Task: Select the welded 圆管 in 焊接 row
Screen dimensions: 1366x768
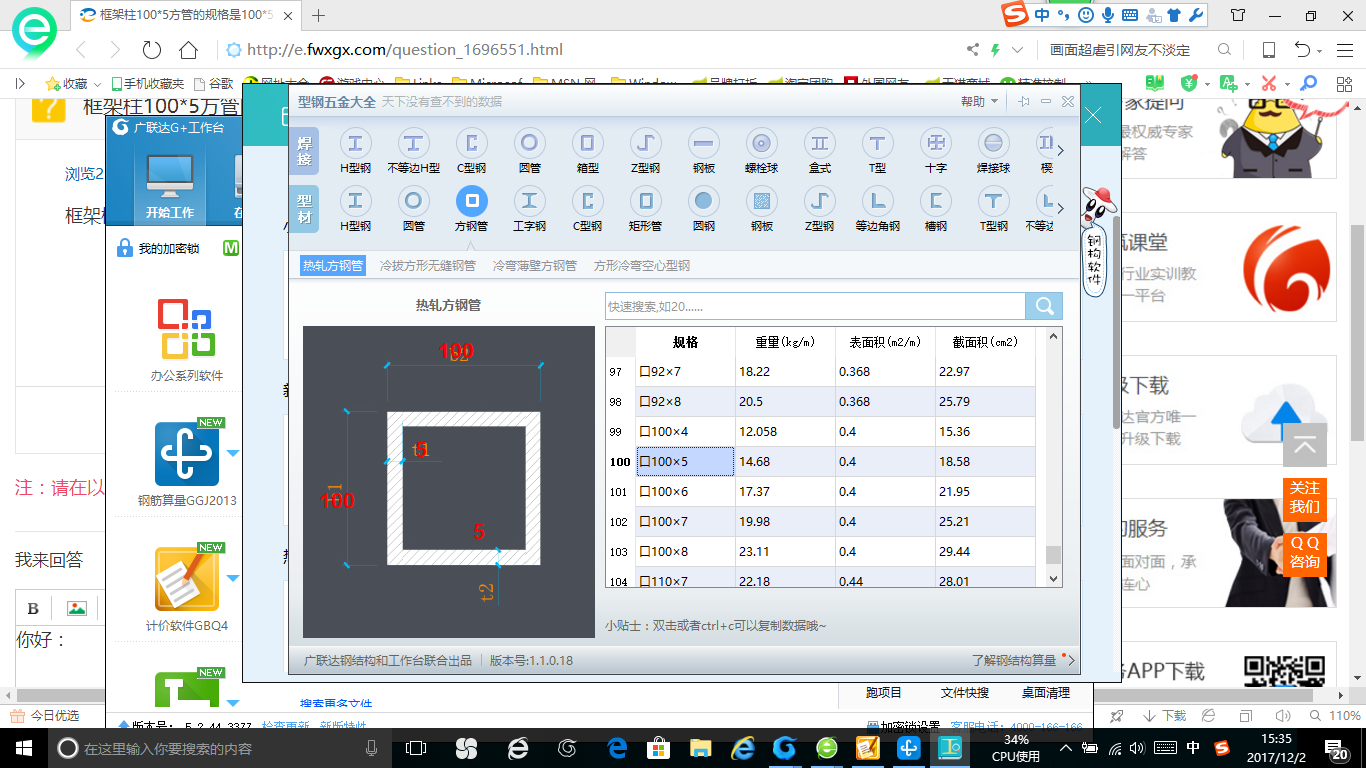Action: pyautogui.click(x=529, y=143)
